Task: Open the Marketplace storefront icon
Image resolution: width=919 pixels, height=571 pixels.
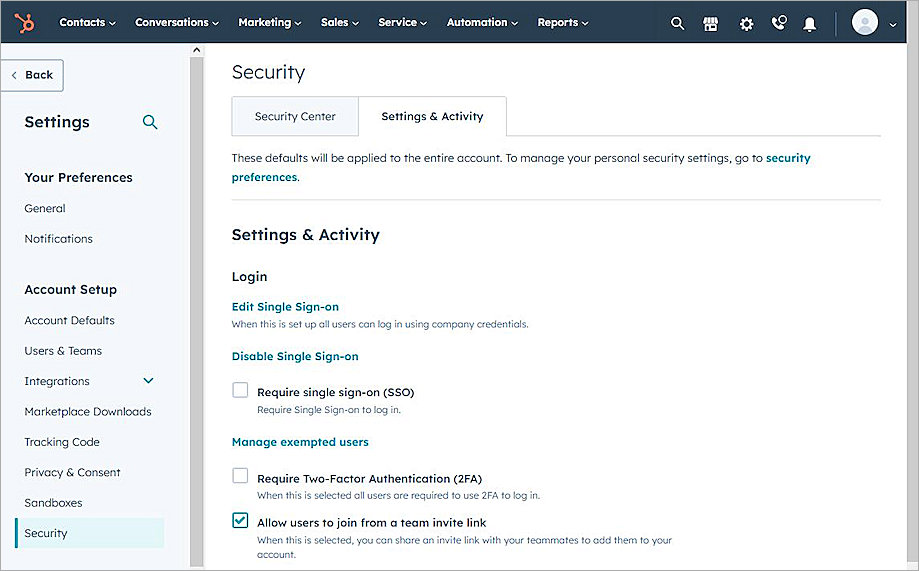Action: click(x=711, y=23)
